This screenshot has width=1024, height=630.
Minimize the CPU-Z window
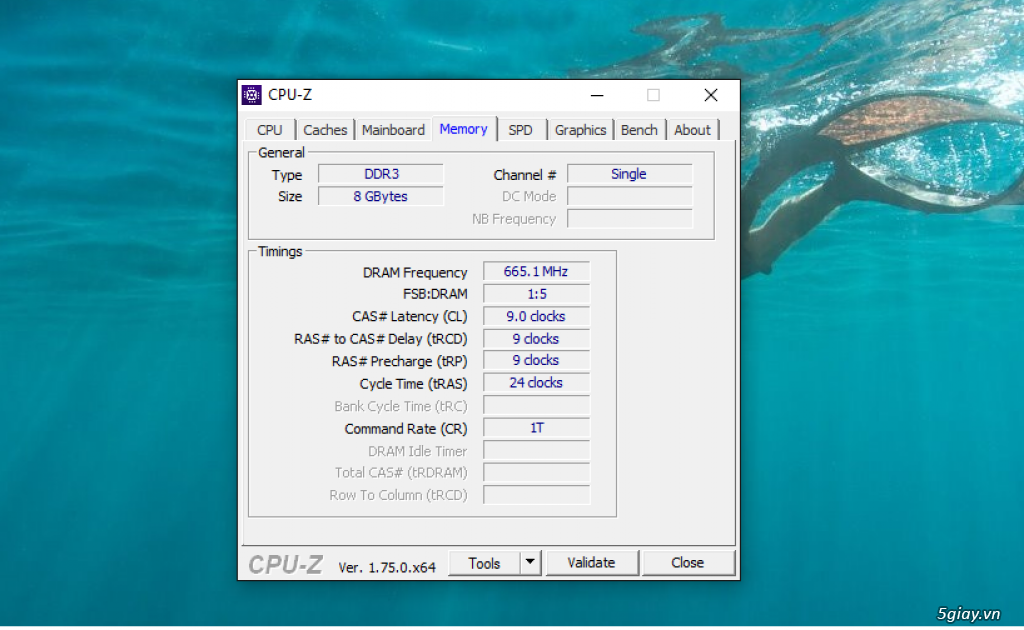pos(597,95)
